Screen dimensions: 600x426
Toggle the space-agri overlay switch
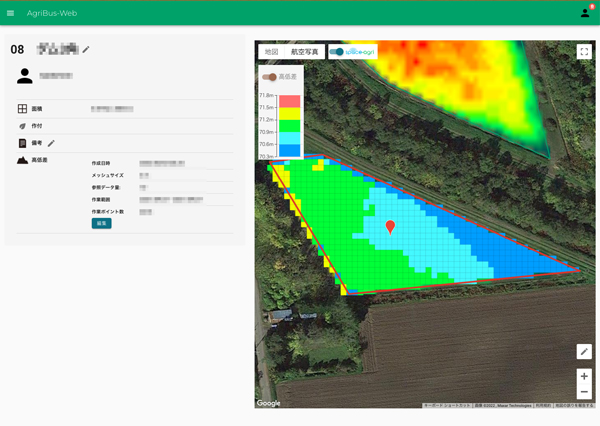[337, 52]
